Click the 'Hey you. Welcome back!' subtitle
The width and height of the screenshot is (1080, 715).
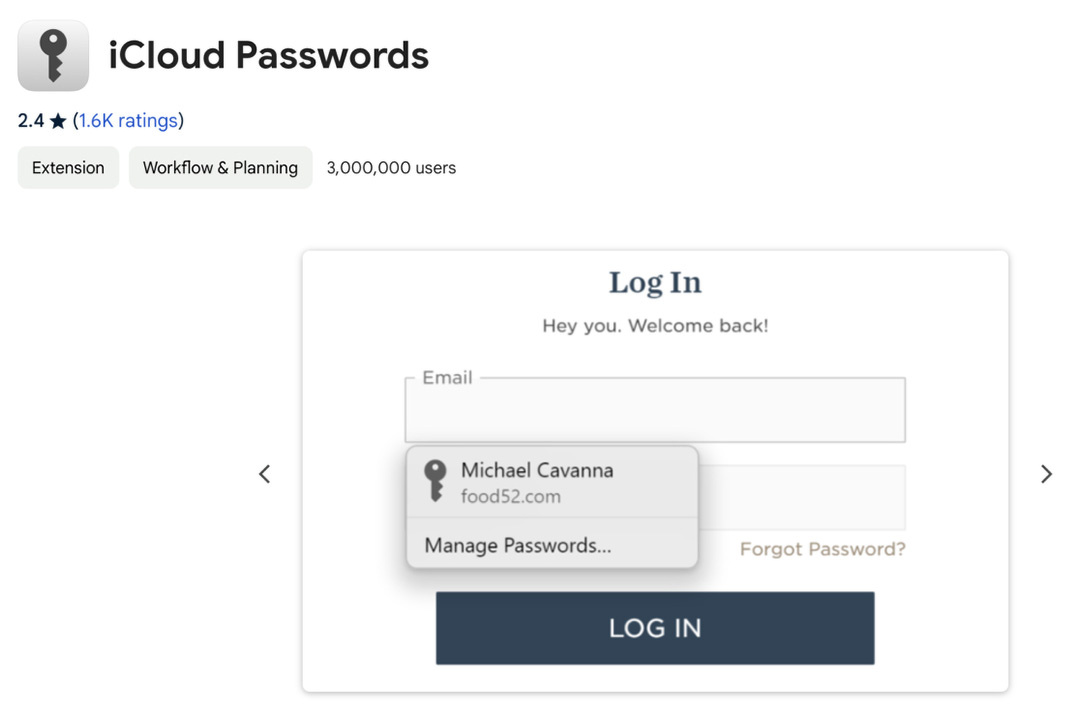655,326
